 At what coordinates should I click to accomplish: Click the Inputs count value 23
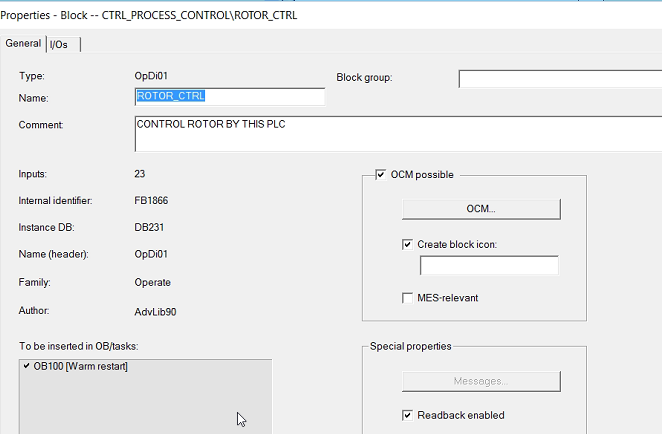click(140, 174)
